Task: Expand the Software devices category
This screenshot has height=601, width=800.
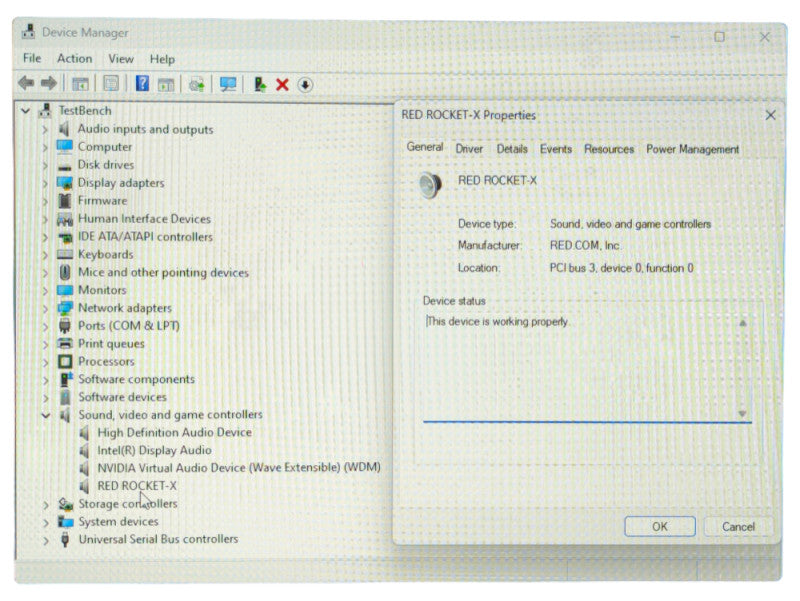Action: [45, 397]
